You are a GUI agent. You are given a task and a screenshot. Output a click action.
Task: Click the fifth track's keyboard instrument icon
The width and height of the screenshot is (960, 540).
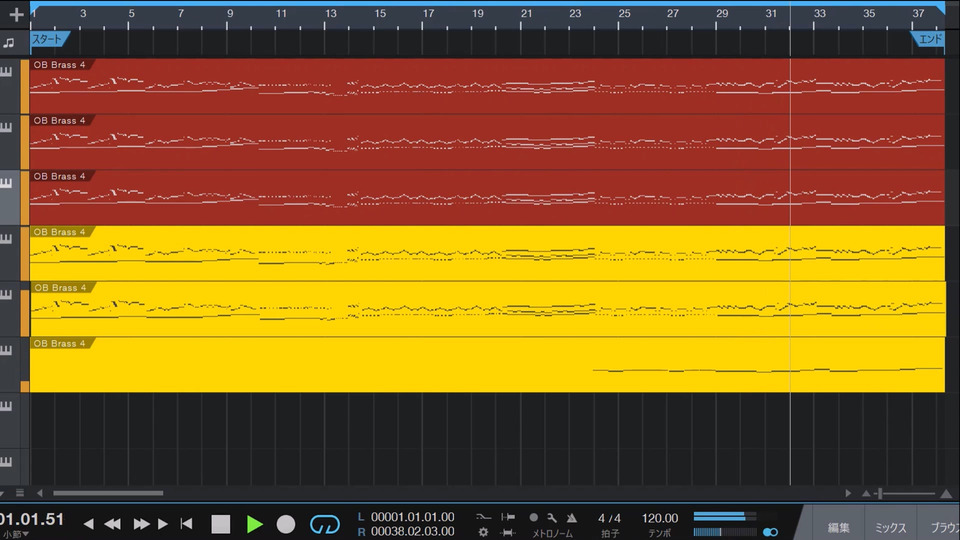(6, 294)
